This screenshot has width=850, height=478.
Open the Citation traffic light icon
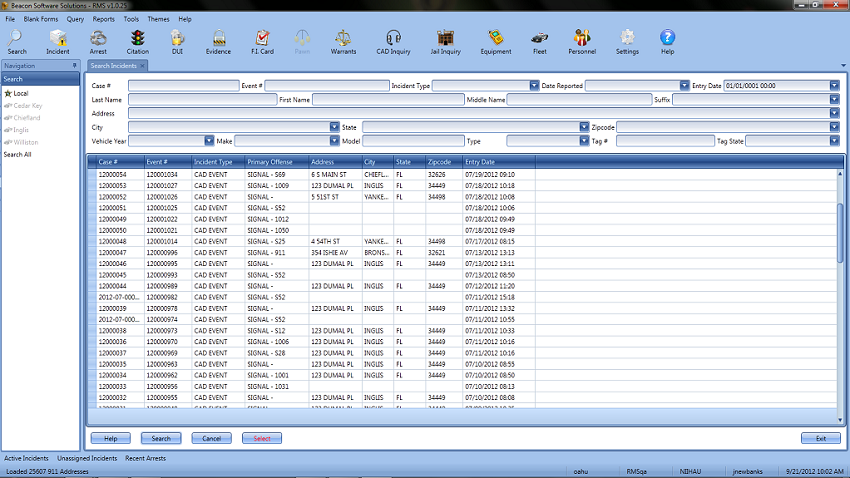coord(137,40)
